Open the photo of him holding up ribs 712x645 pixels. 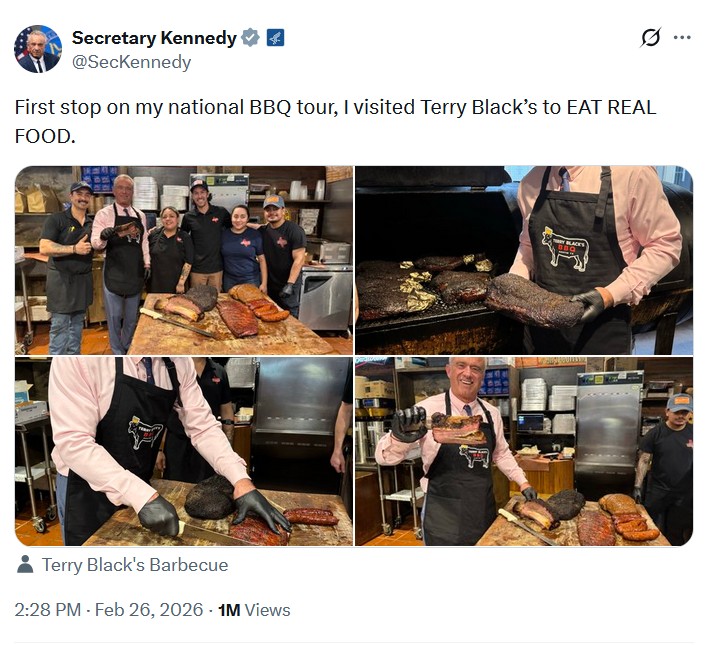524,452
